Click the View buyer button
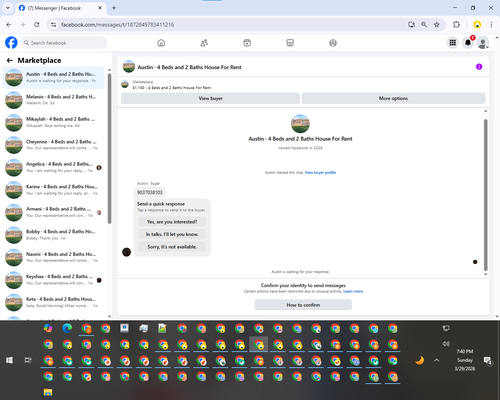500x400 pixels. click(210, 98)
